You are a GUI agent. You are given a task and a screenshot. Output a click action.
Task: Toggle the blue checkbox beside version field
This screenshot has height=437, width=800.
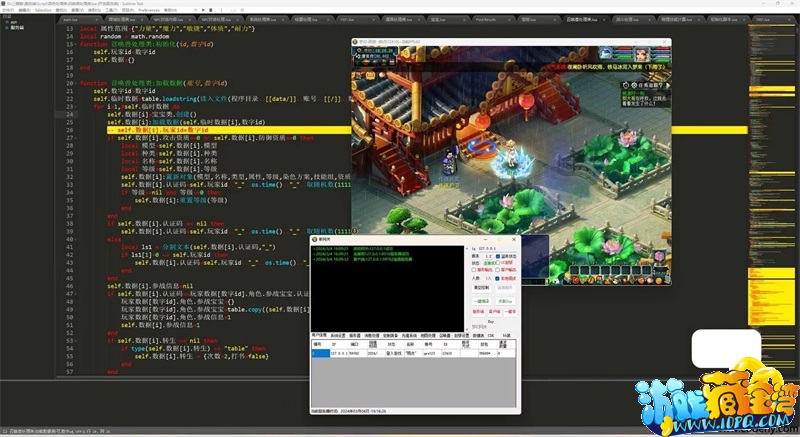(x=500, y=256)
